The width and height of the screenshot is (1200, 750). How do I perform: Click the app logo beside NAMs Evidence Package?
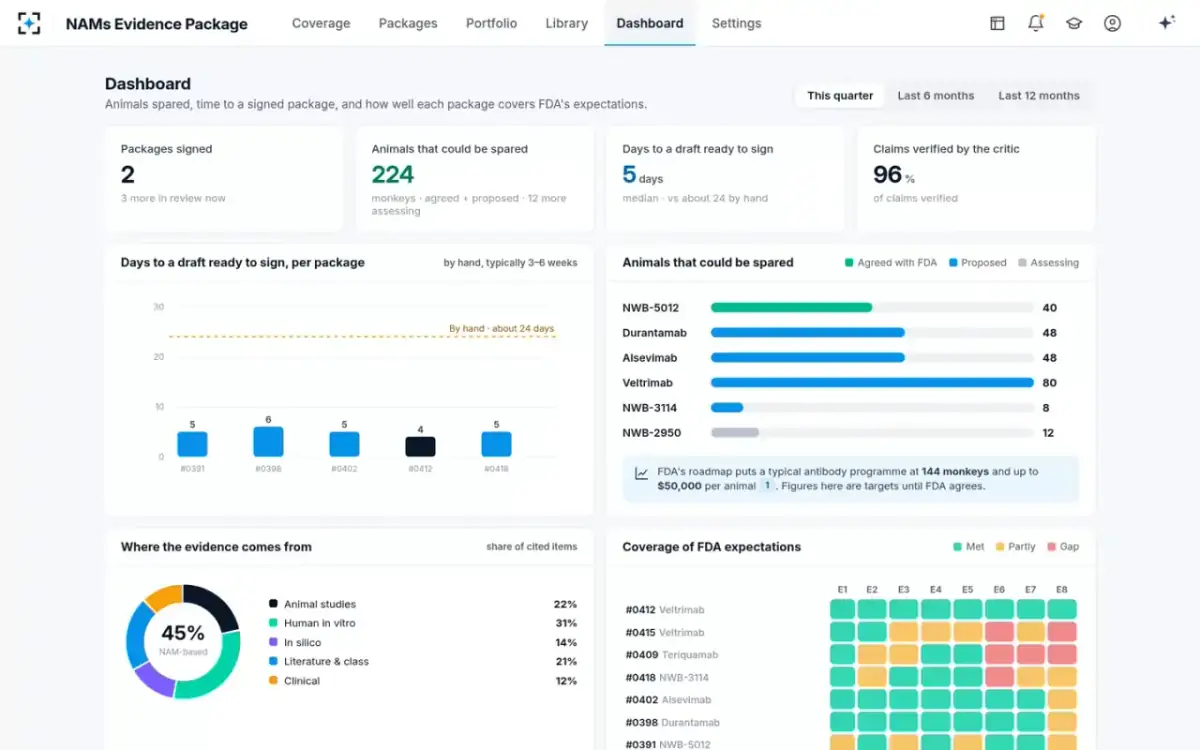coord(29,23)
